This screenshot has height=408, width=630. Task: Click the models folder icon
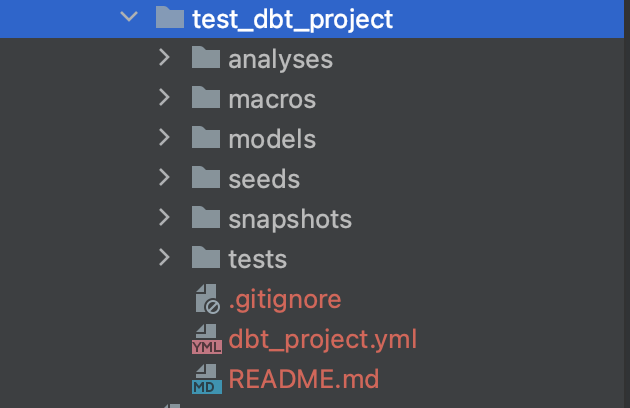205,138
